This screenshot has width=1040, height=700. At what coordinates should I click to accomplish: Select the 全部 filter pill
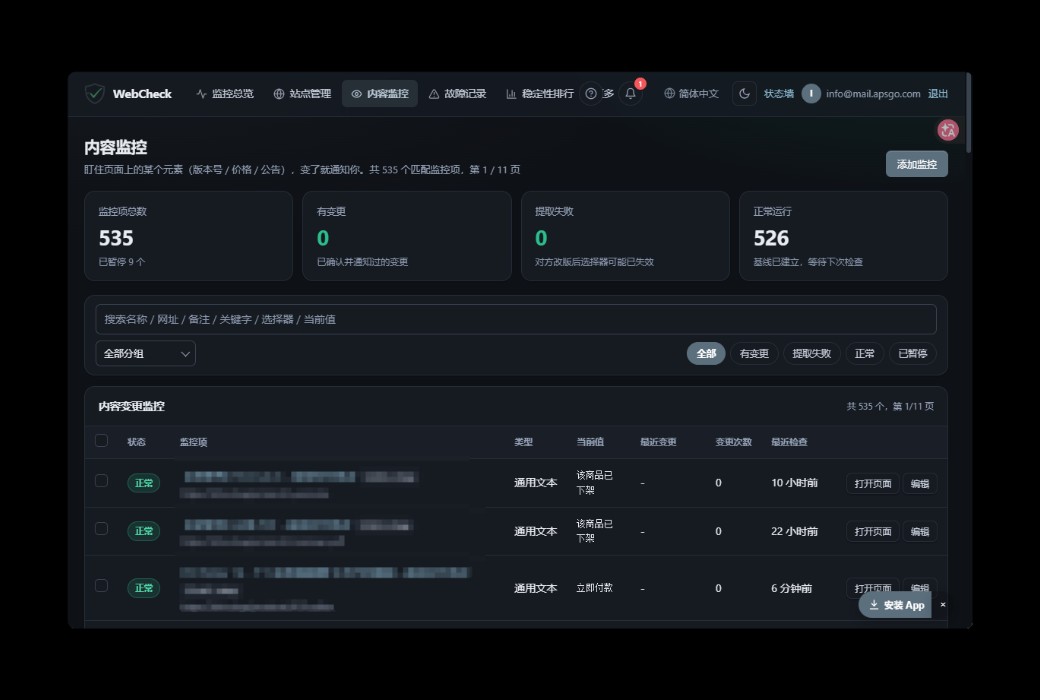pyautogui.click(x=706, y=354)
